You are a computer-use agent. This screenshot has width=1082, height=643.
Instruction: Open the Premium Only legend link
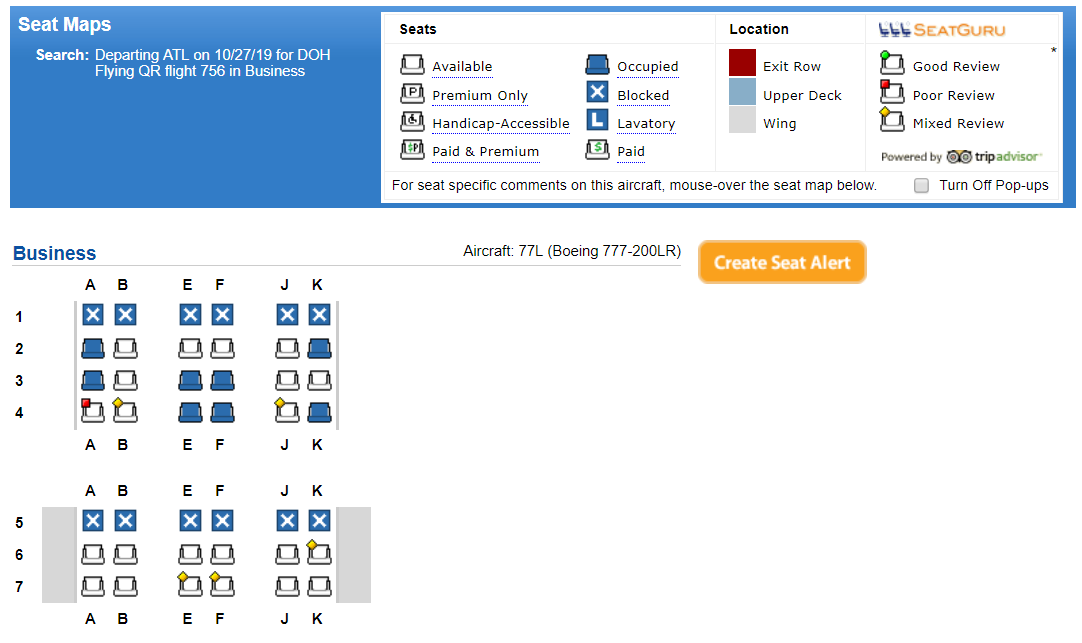(x=480, y=96)
